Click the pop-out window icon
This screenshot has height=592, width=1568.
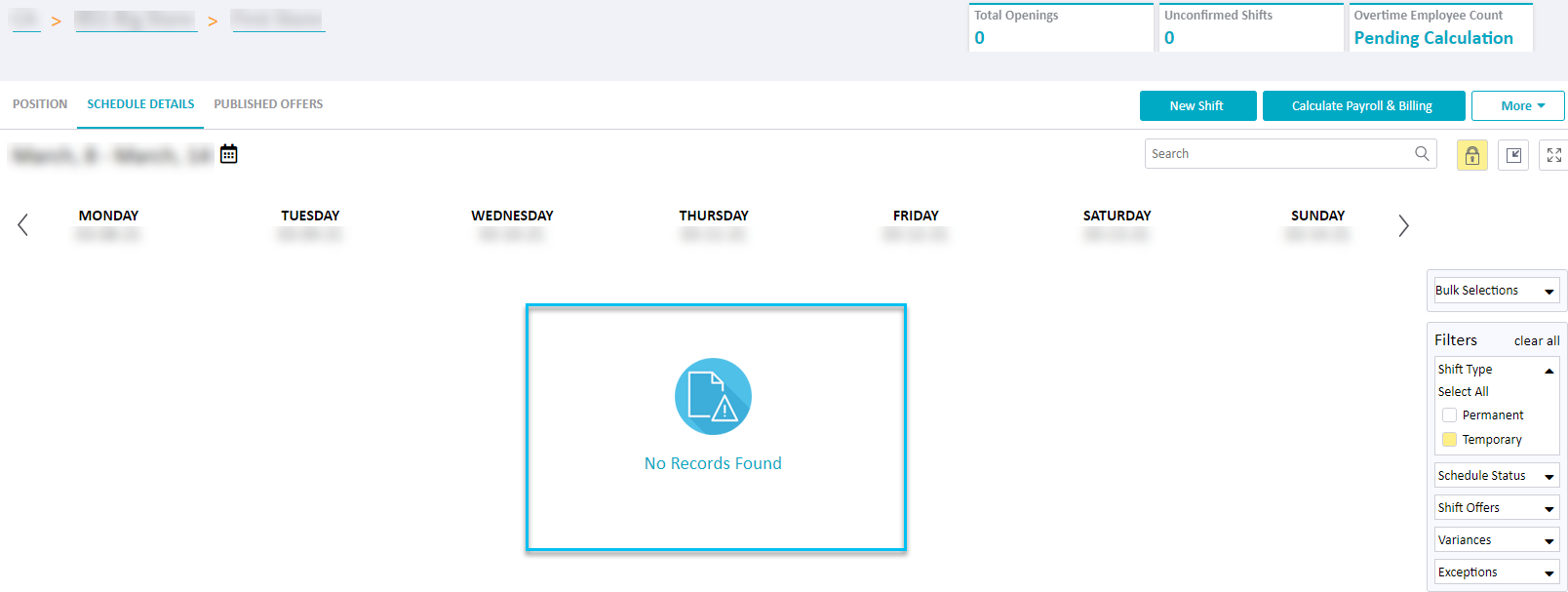tap(1513, 155)
